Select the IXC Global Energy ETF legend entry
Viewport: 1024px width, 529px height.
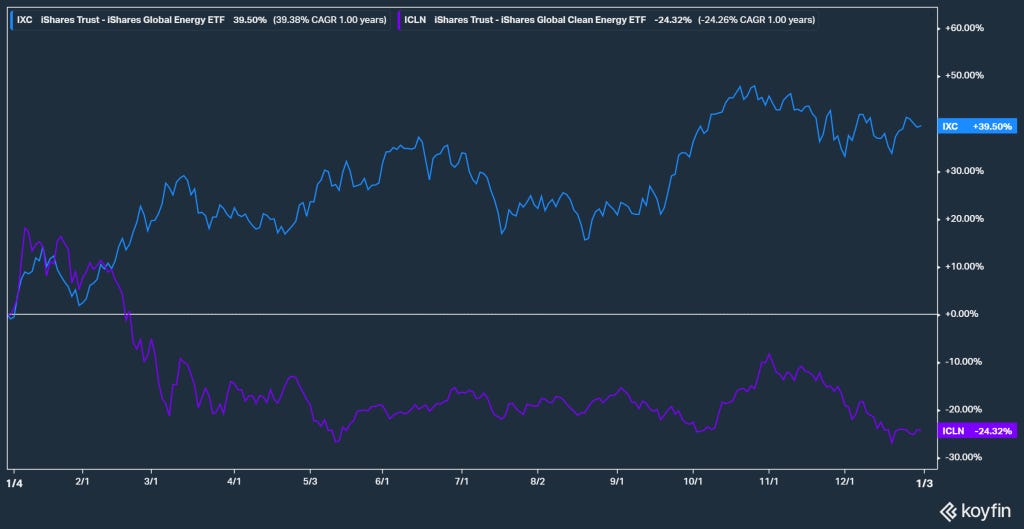(201, 20)
